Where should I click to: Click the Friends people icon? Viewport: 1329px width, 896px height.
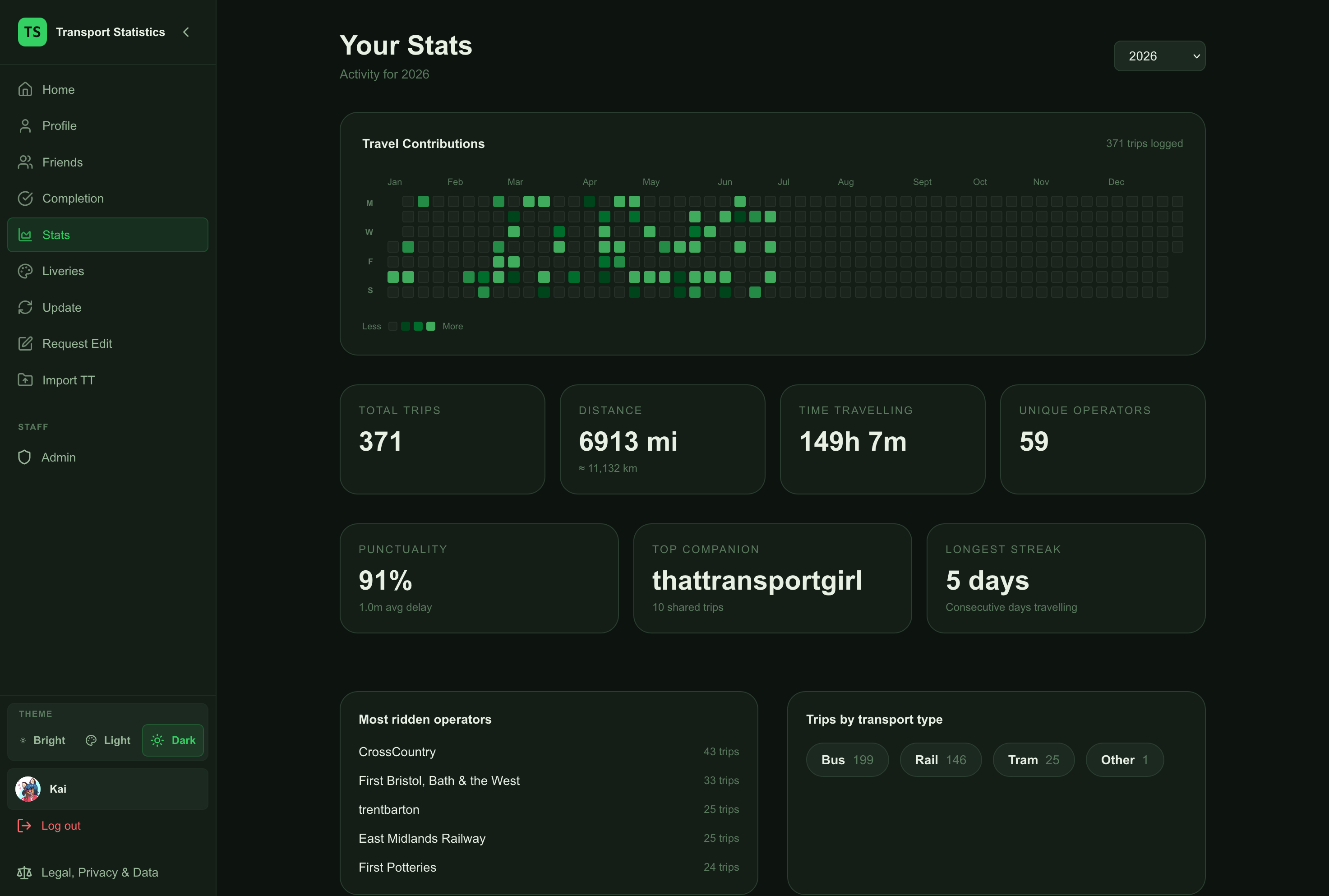tap(25, 162)
